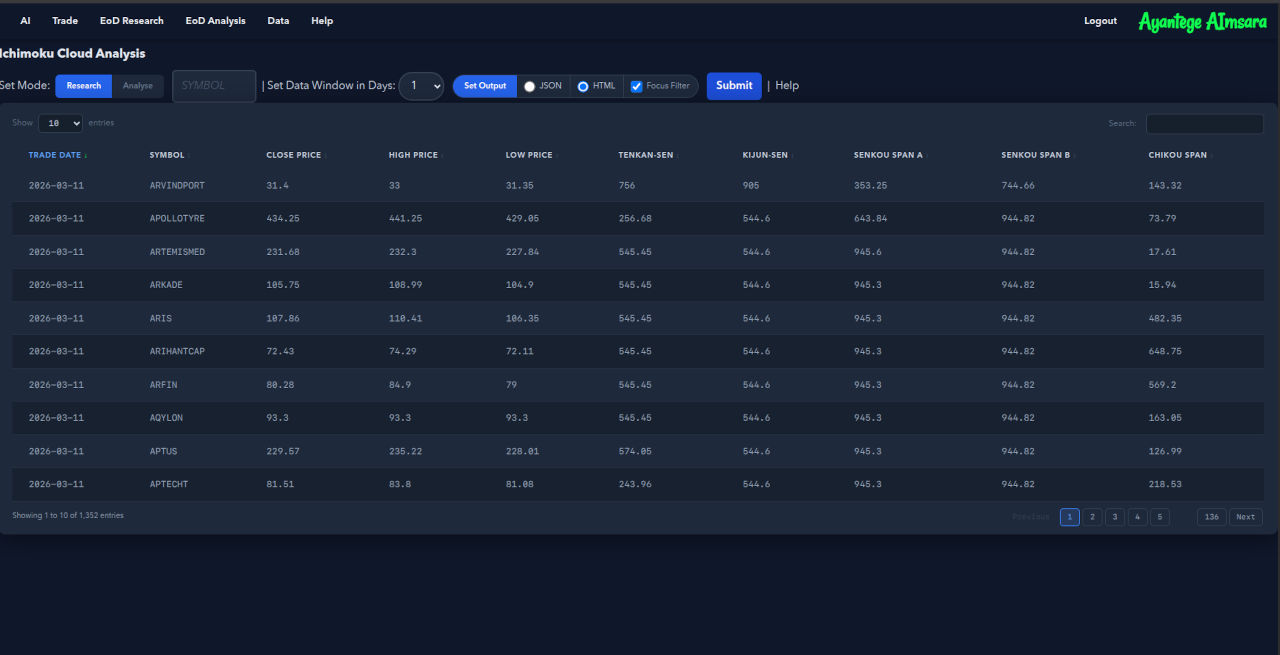Click inside the SYMBOL input box
The height and width of the screenshot is (655, 1280).
[x=213, y=86]
